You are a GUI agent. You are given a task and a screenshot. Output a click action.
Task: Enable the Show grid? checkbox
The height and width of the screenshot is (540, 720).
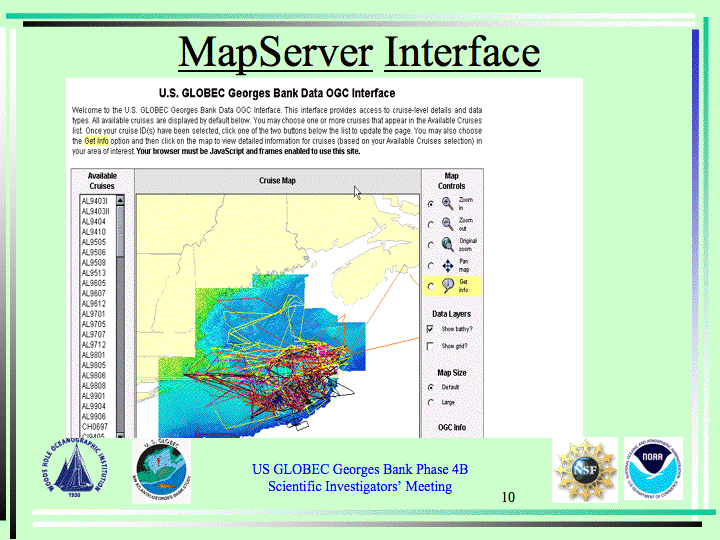click(x=430, y=346)
